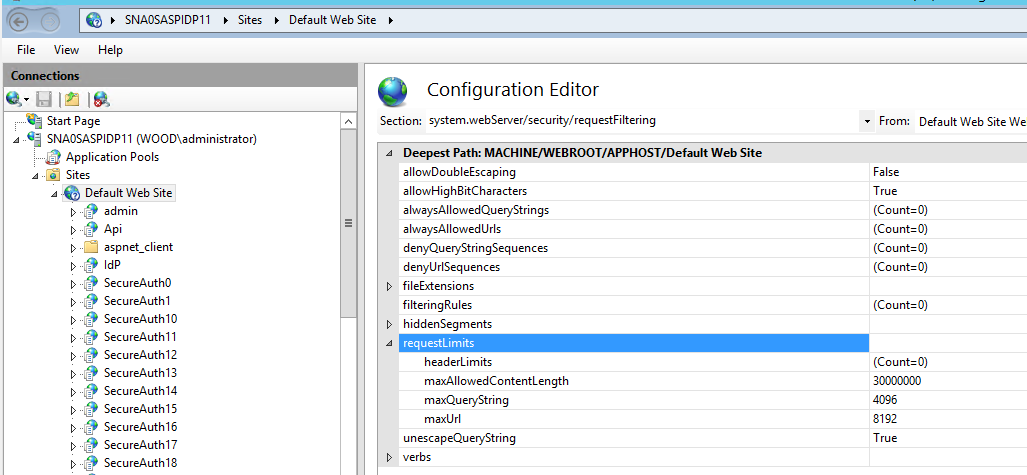Click the Application Pools icon
This screenshot has height=475, width=1027.
54,157
